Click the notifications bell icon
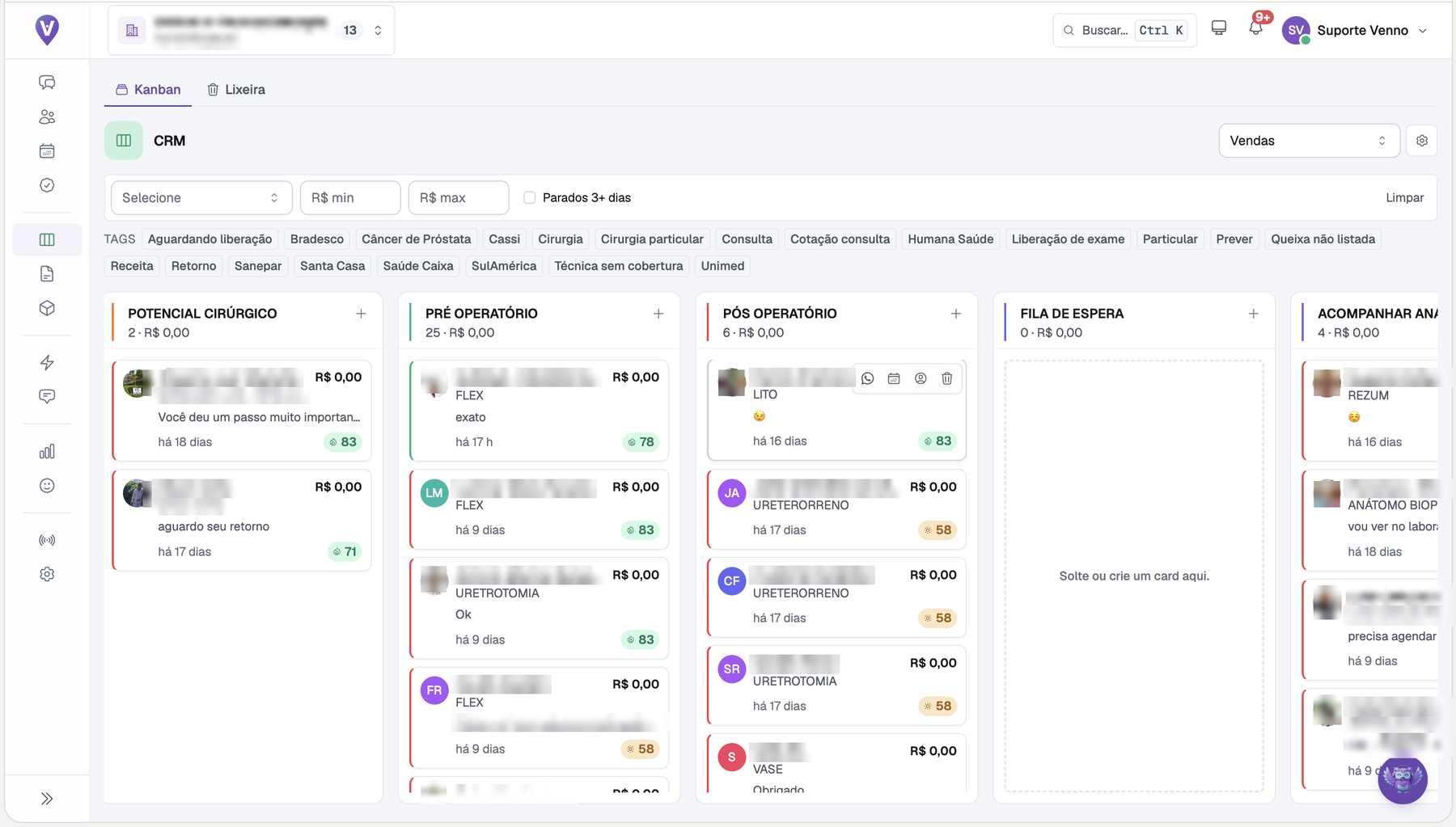The height and width of the screenshot is (827, 1456). tap(1255, 29)
